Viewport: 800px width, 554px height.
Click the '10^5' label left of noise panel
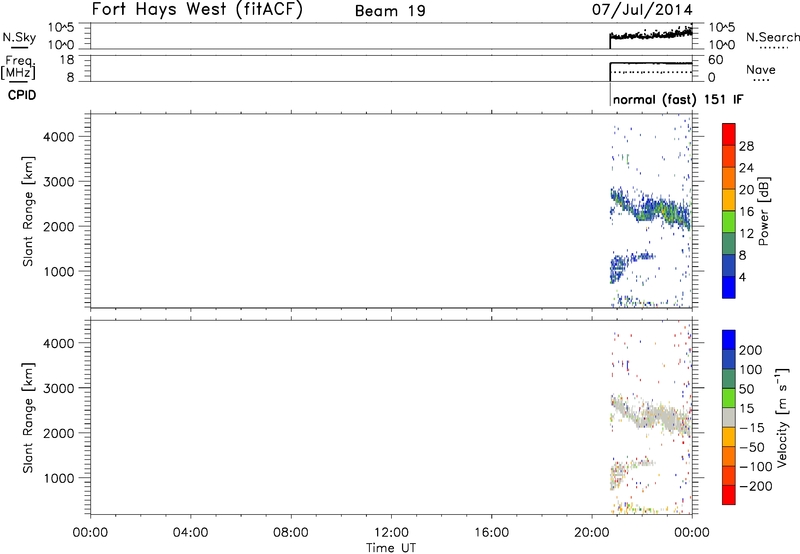(x=61, y=27)
